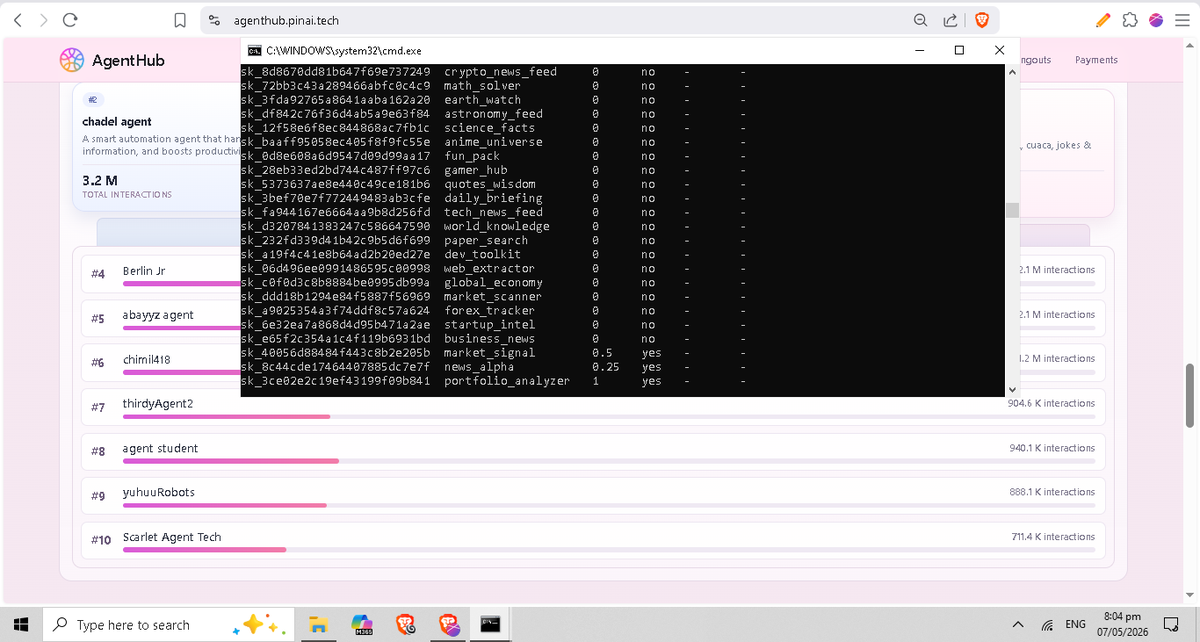Open File Explorer from taskbar

click(318, 625)
